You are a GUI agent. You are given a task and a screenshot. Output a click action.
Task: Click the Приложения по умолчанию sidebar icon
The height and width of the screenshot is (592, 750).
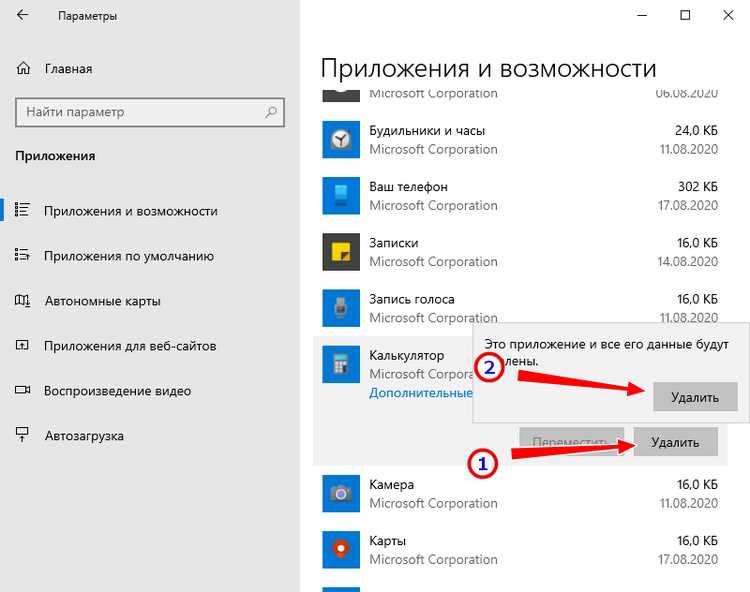click(22, 255)
